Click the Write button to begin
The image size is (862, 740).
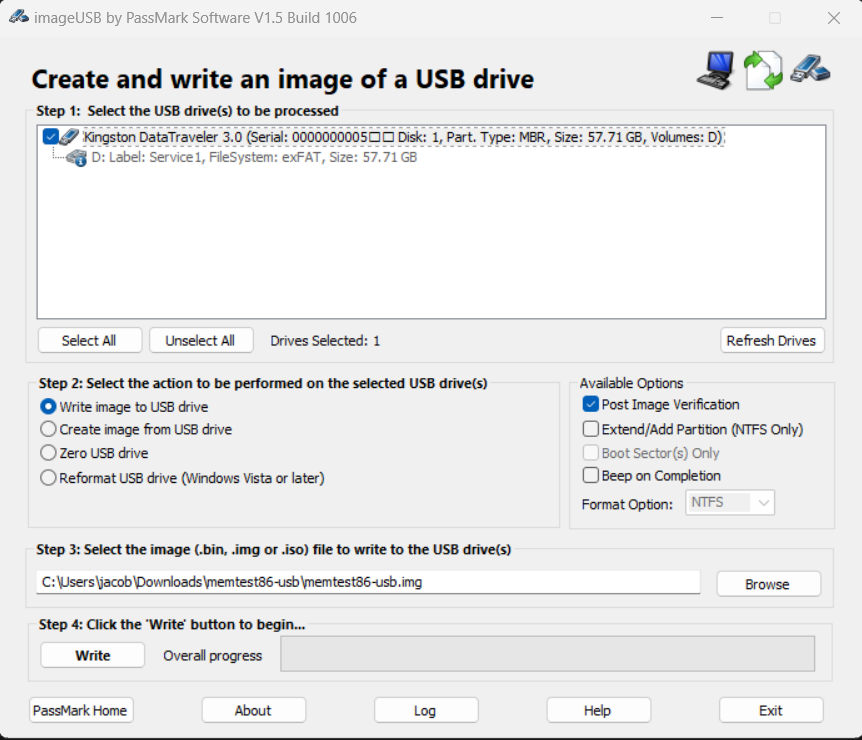click(92, 655)
